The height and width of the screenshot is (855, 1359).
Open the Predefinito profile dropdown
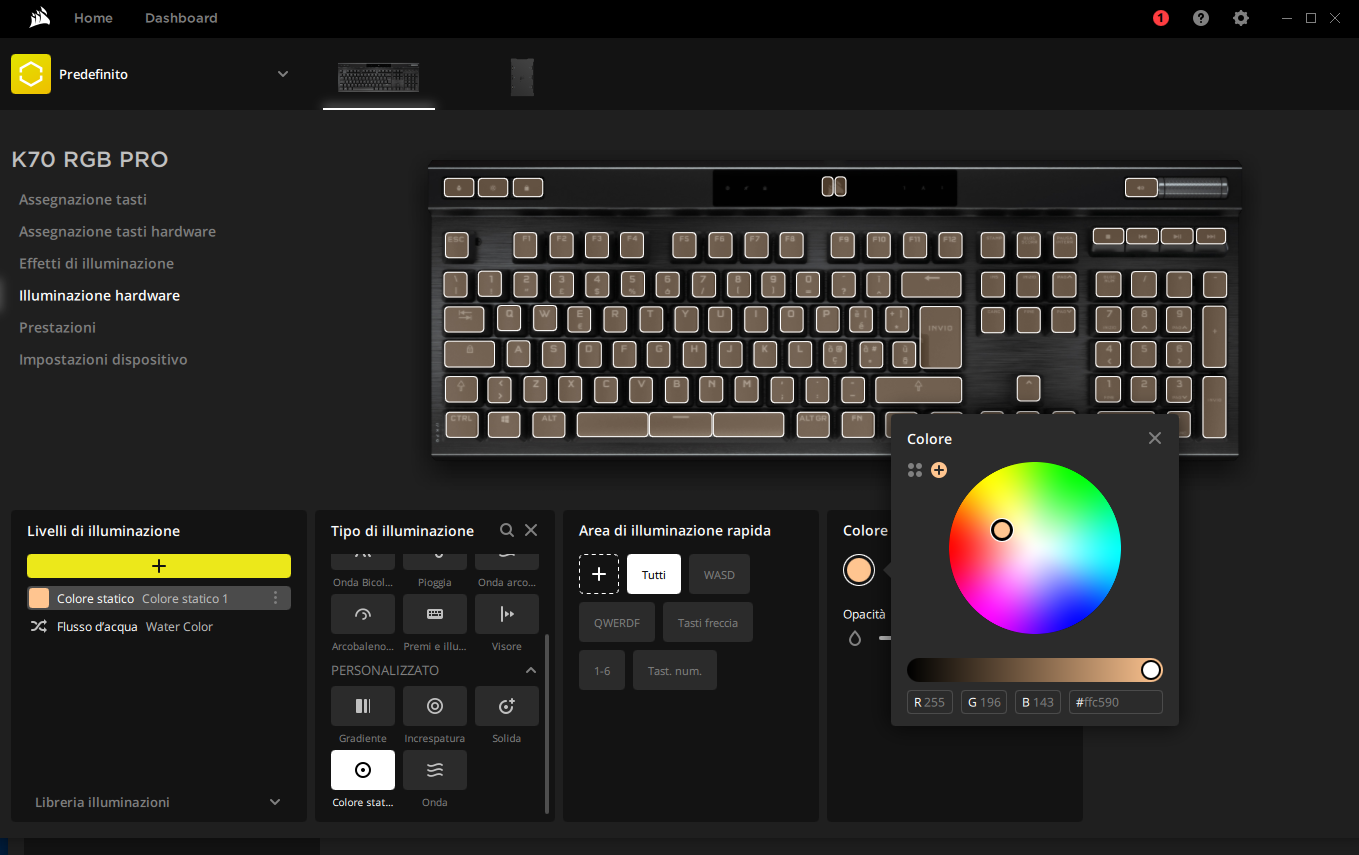283,74
